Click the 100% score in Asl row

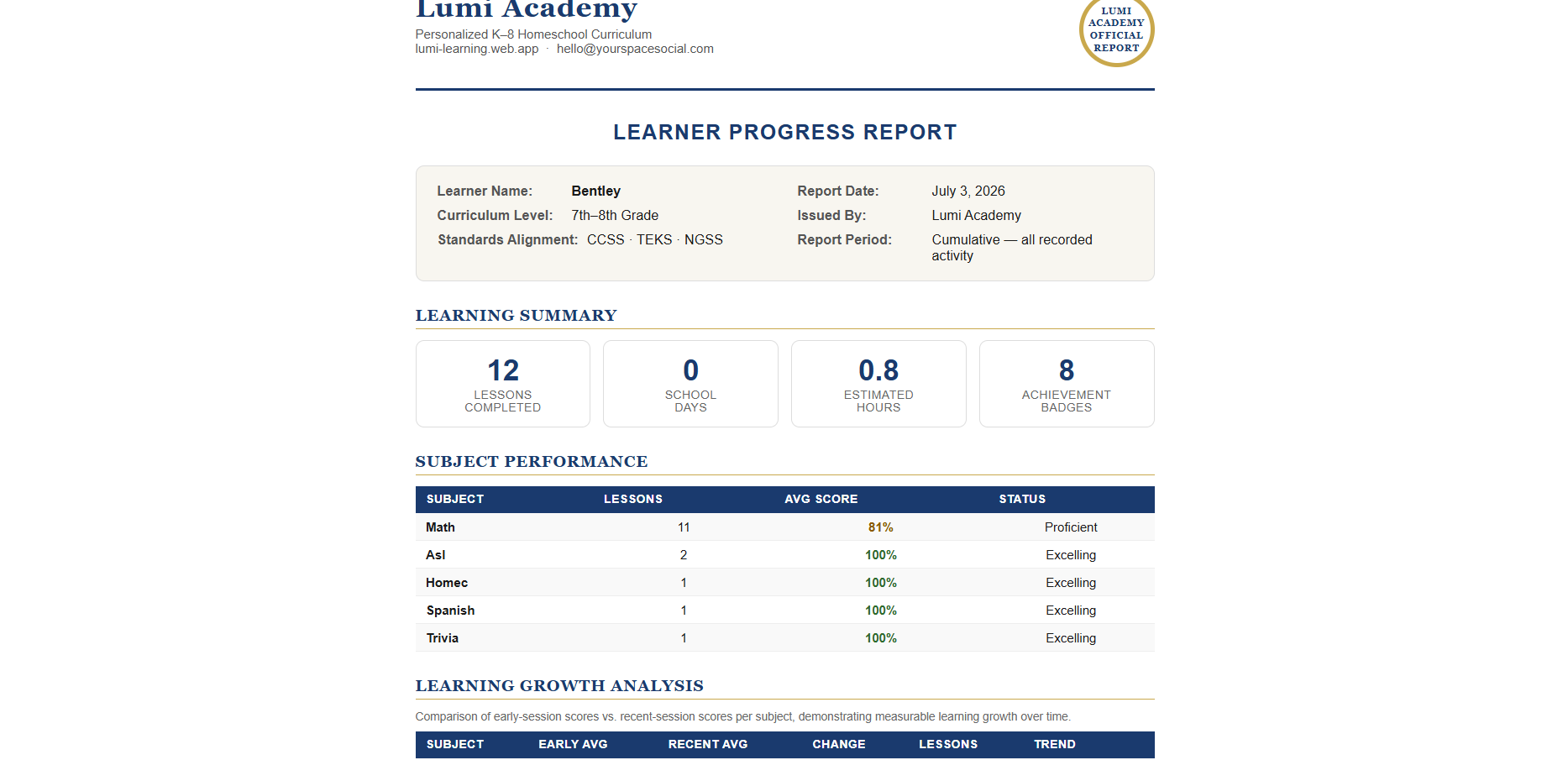(881, 555)
